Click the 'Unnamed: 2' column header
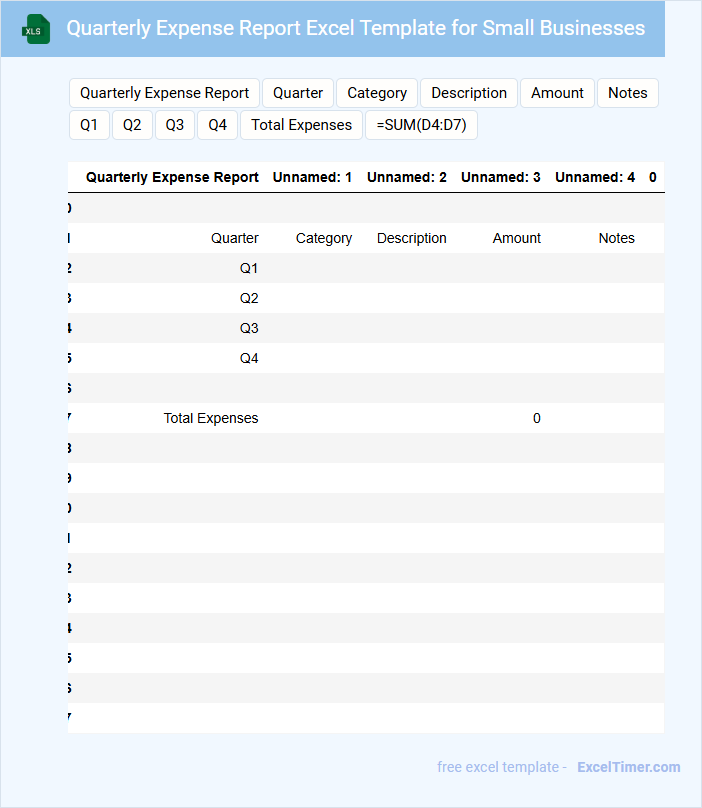Viewport: 702px width, 808px height. tap(407, 177)
